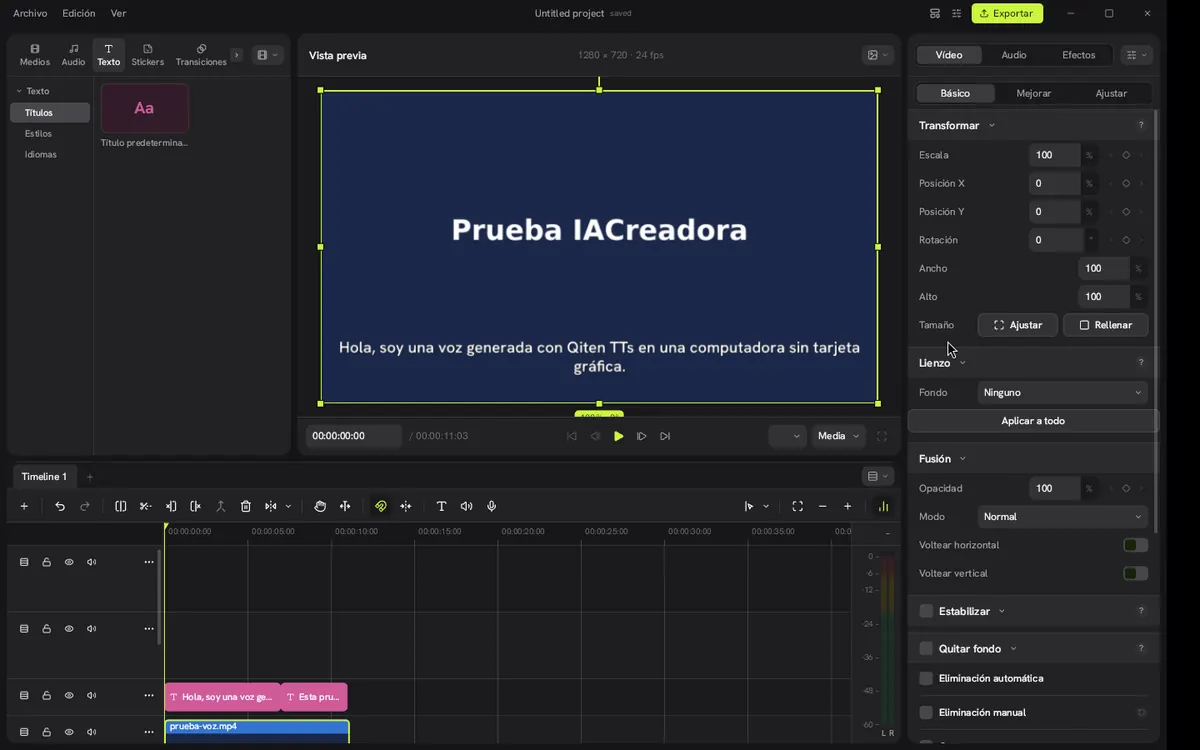Viewport: 1200px width, 750px height.
Task: Hide the prueba-voz.mp4 track with eye icon
Action: pos(69,732)
